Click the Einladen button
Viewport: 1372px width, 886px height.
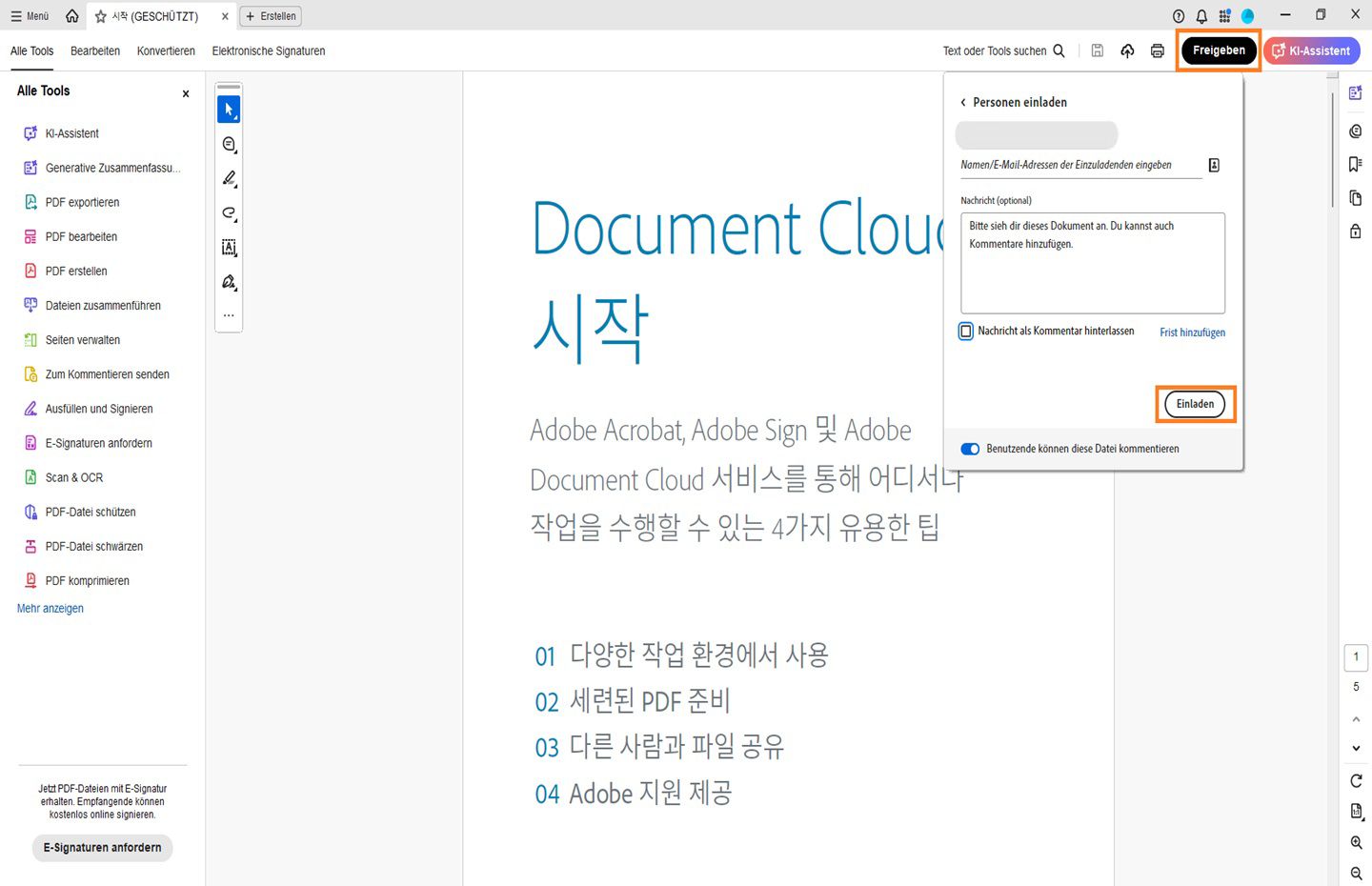pos(1195,404)
